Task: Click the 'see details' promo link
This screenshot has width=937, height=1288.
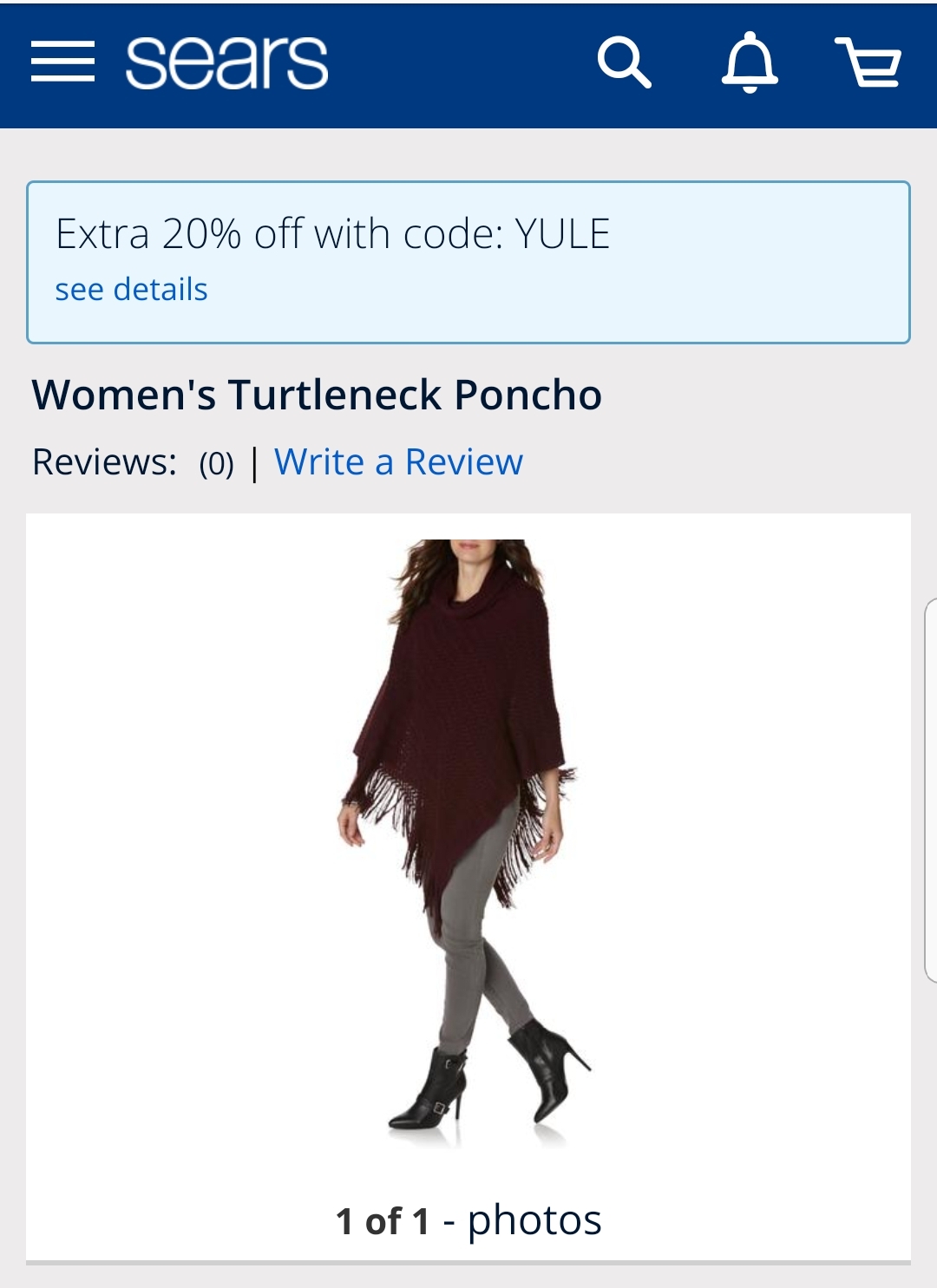Action: click(131, 290)
